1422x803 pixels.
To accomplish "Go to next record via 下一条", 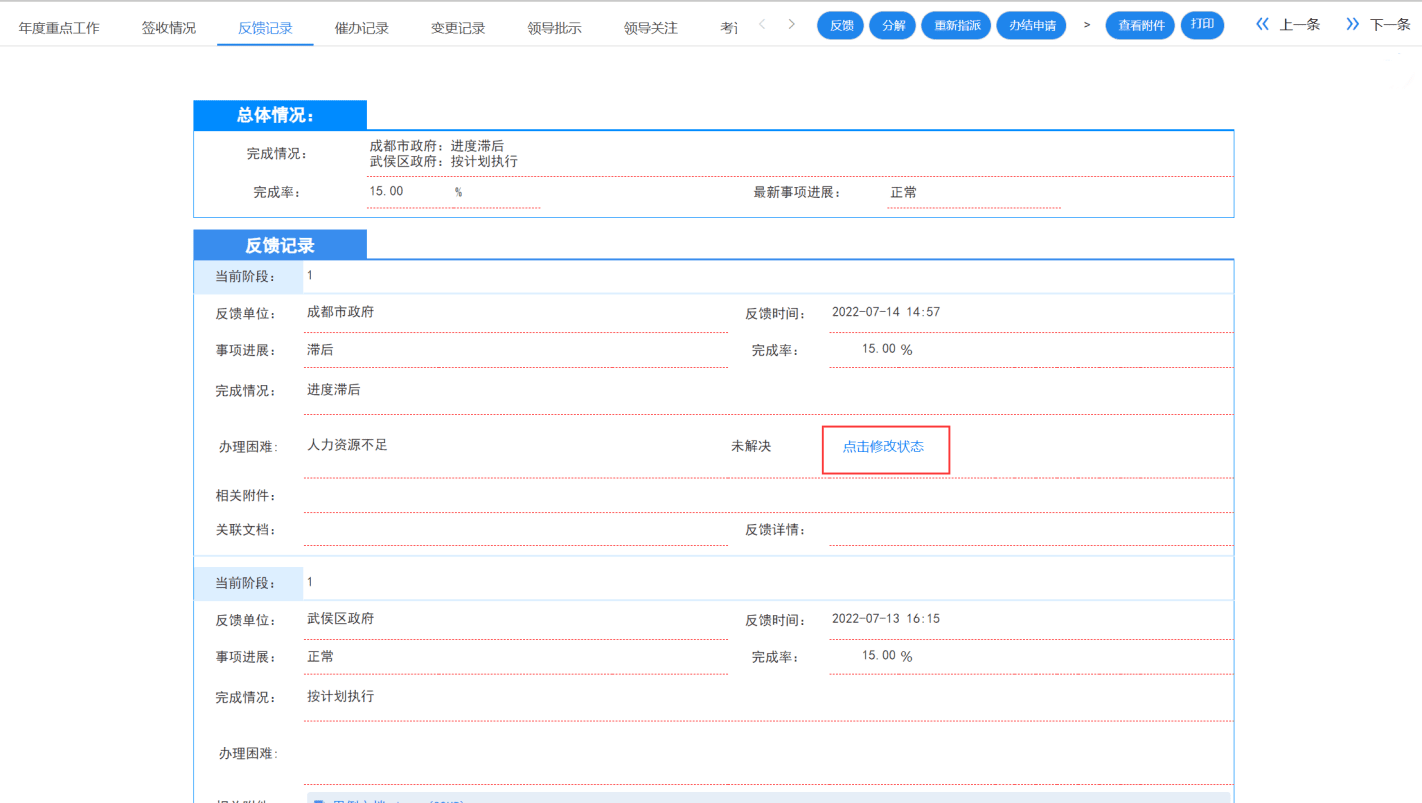I will click(x=1377, y=24).
